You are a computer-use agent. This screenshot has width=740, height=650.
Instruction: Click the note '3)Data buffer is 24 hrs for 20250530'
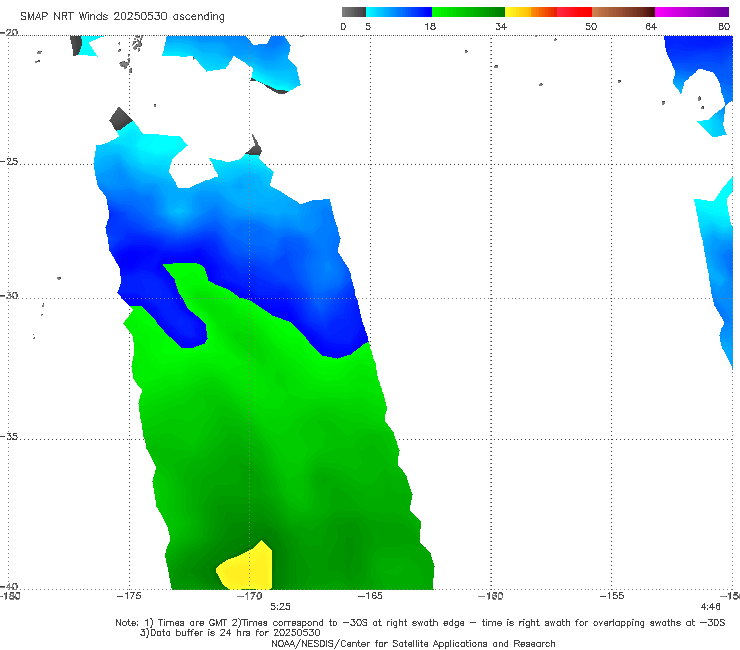(x=230, y=633)
